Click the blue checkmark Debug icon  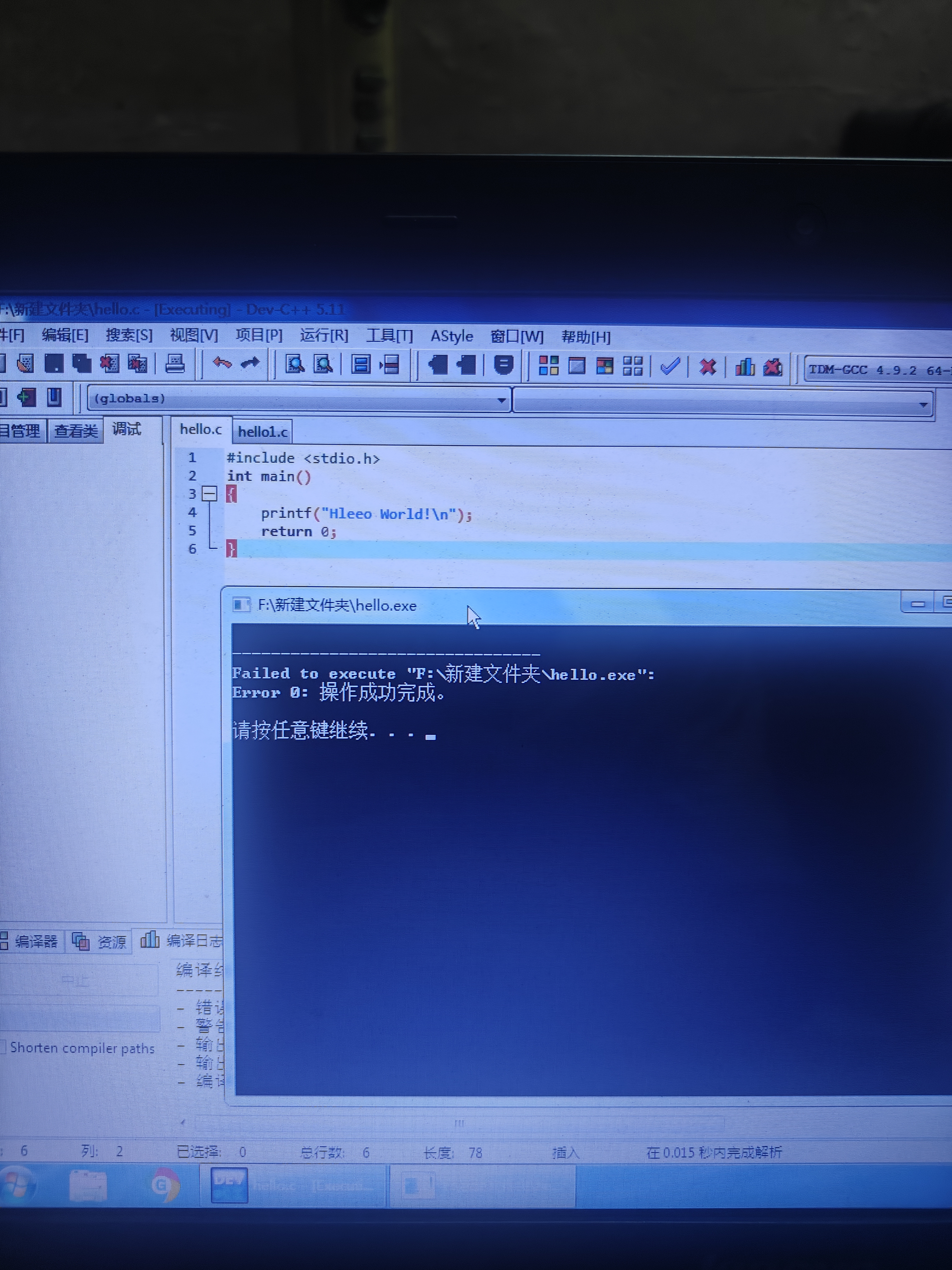click(x=670, y=366)
